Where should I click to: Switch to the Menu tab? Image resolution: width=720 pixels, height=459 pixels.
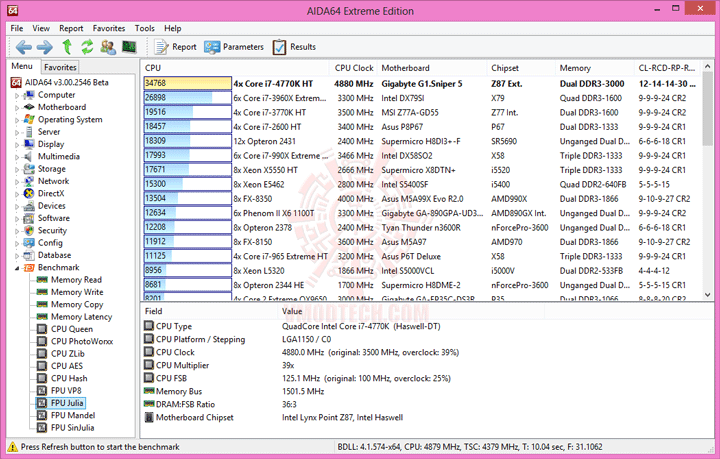pos(22,66)
